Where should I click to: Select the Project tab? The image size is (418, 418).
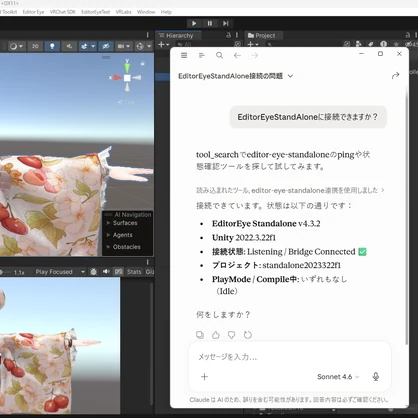(x=264, y=35)
